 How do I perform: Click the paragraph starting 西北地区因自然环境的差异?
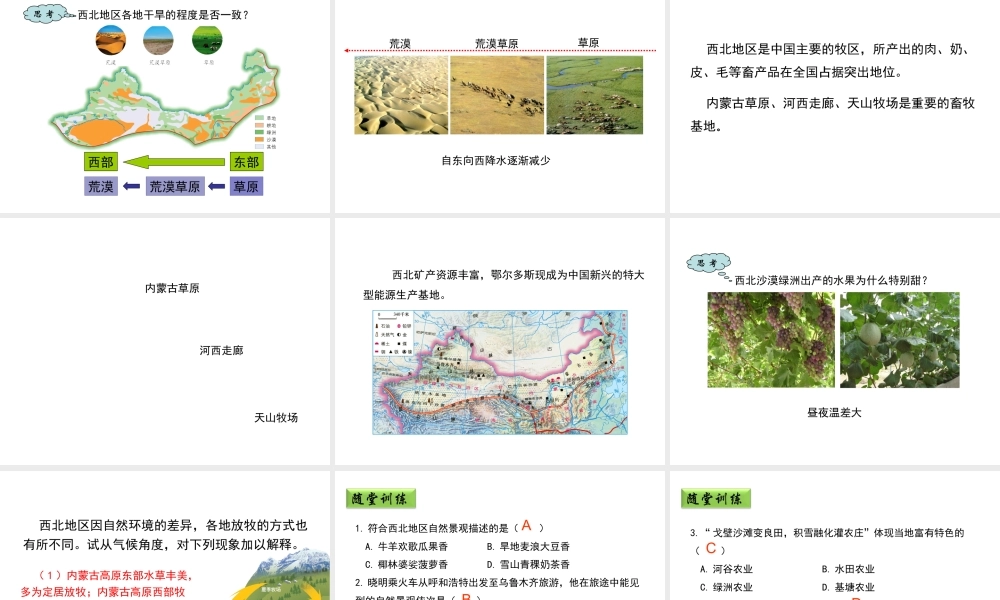click(x=165, y=535)
